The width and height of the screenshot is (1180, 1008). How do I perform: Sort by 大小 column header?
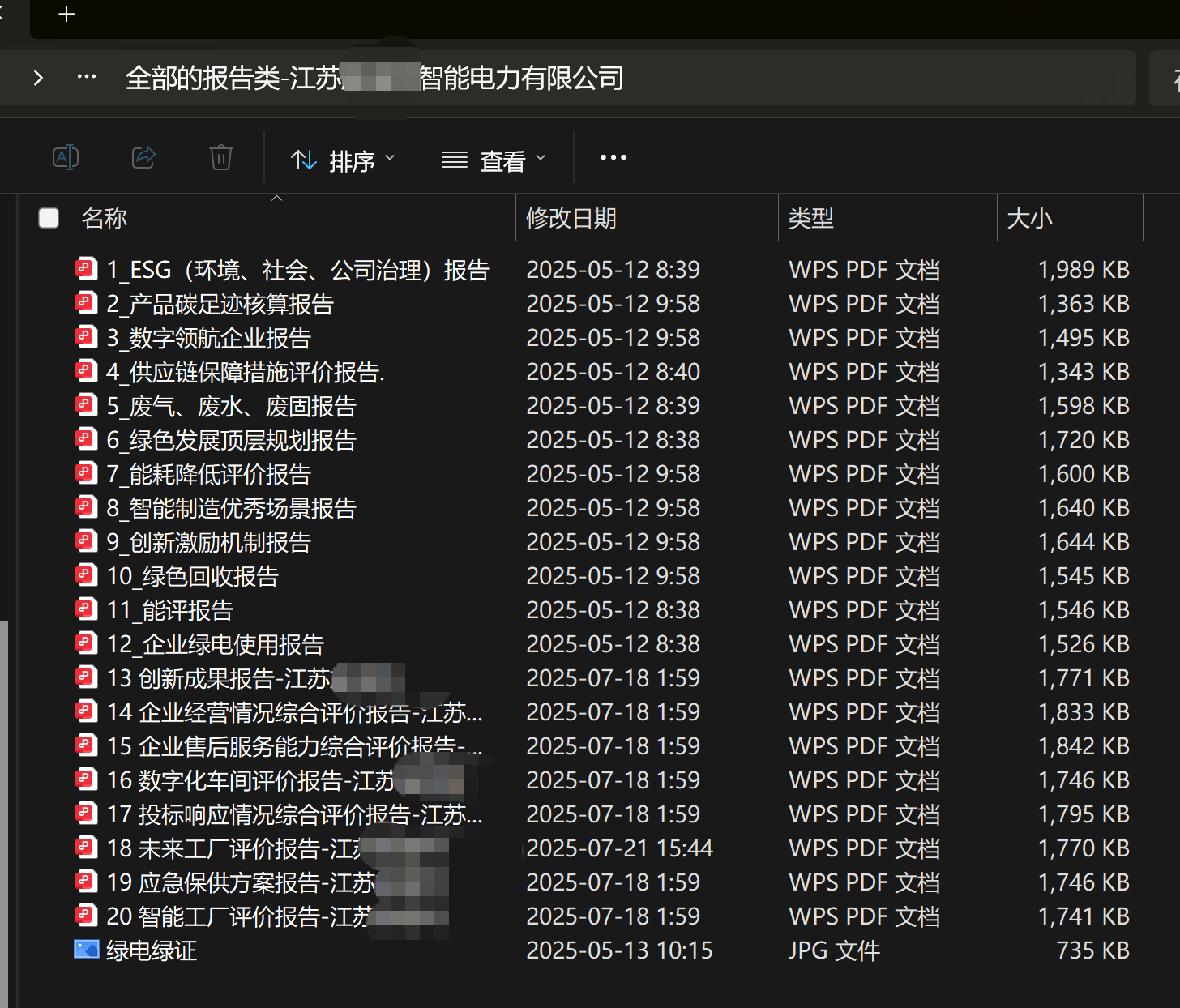click(1029, 218)
